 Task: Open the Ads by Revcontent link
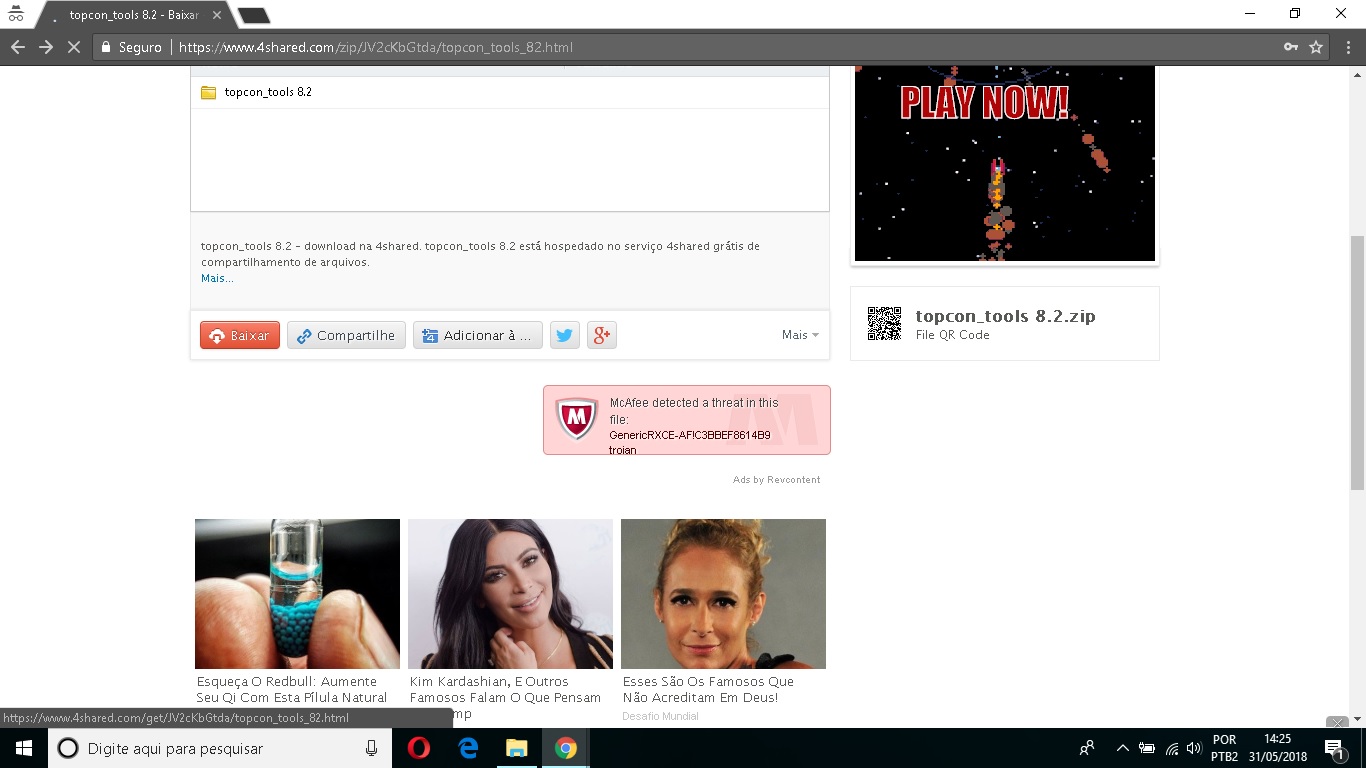776,480
